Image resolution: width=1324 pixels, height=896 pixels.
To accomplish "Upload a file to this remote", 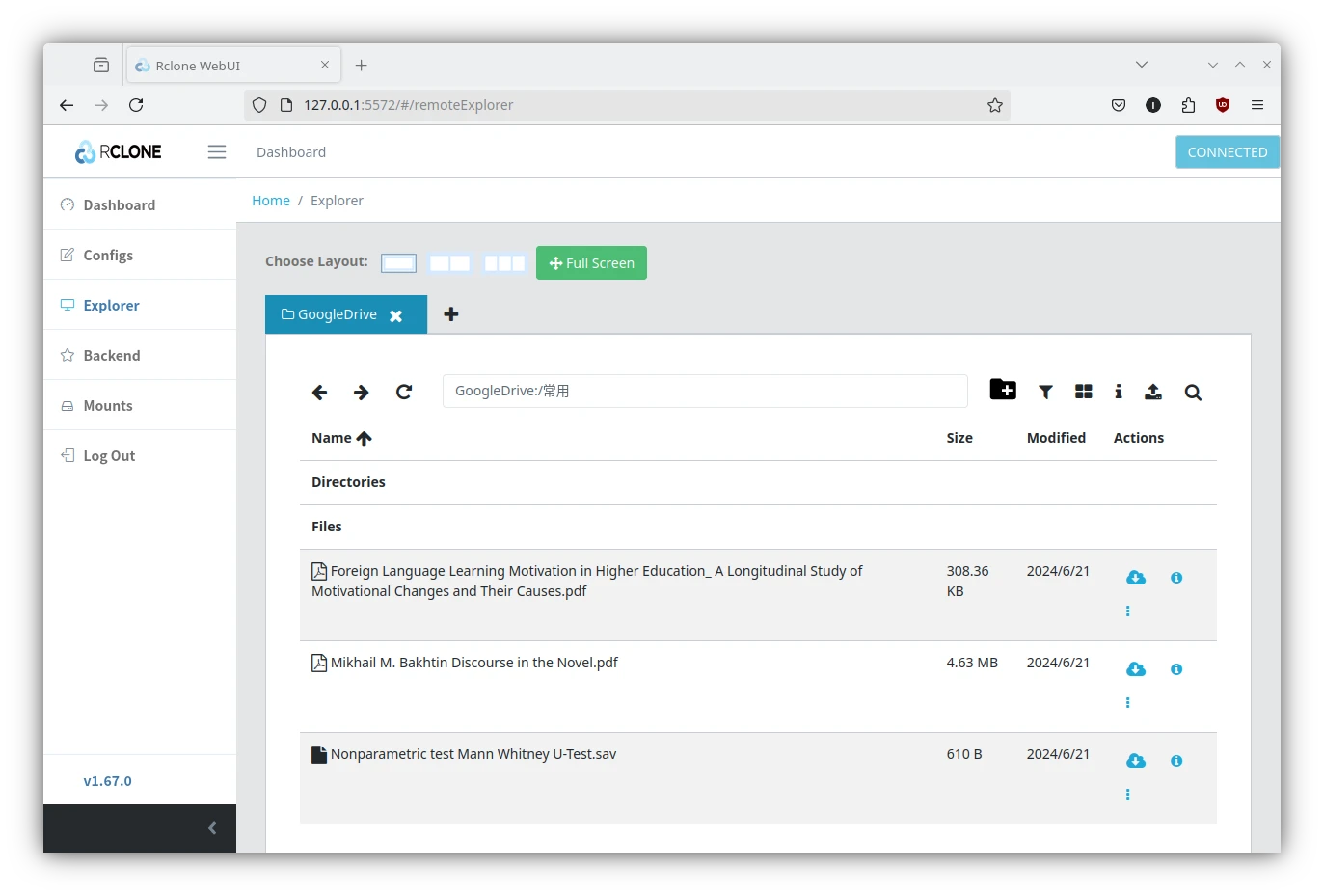I will pos(1153,392).
